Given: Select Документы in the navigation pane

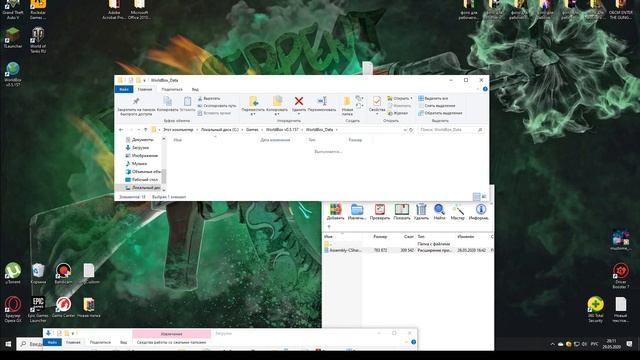Looking at the screenshot, I should click(139, 140).
